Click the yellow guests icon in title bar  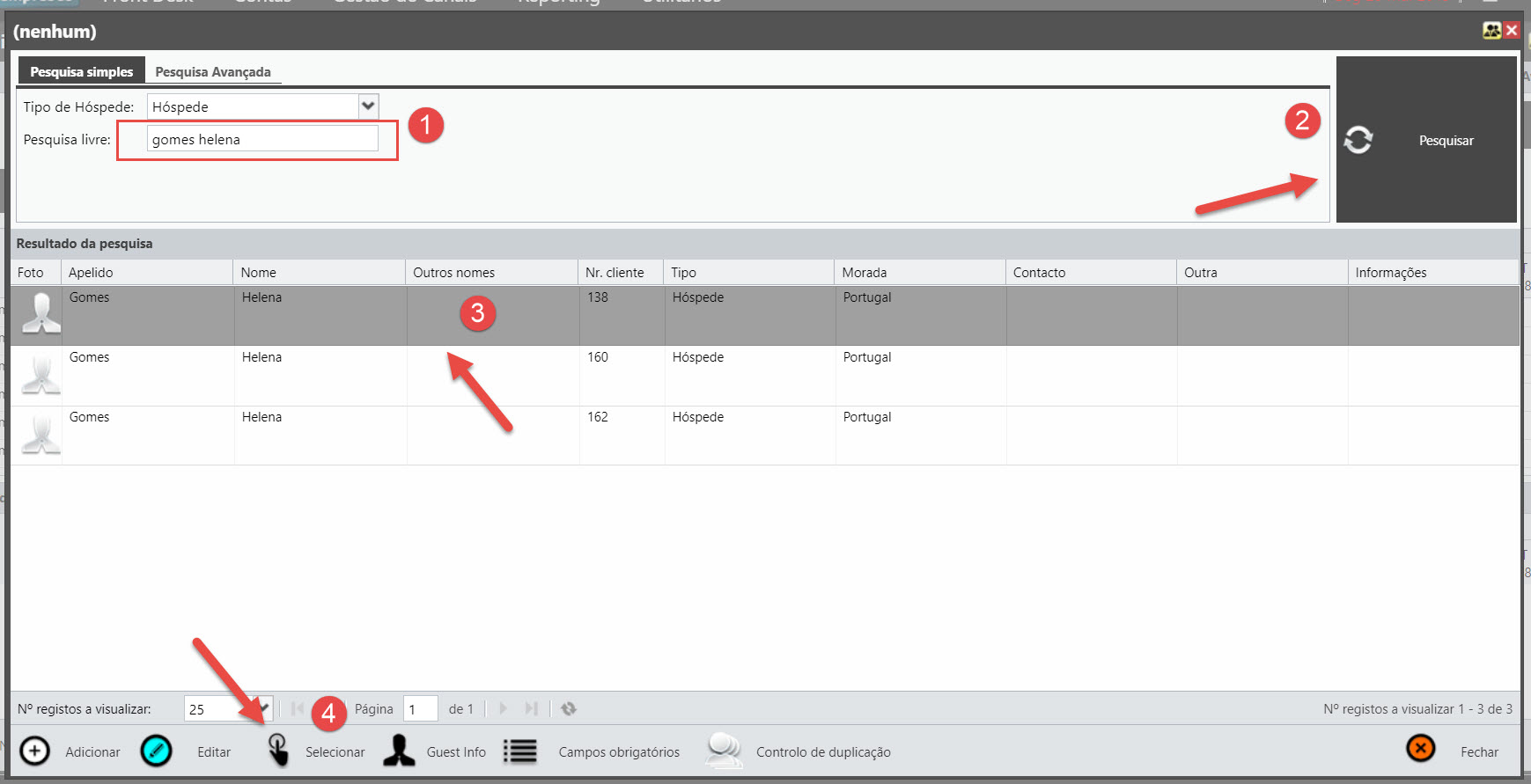(x=1491, y=31)
